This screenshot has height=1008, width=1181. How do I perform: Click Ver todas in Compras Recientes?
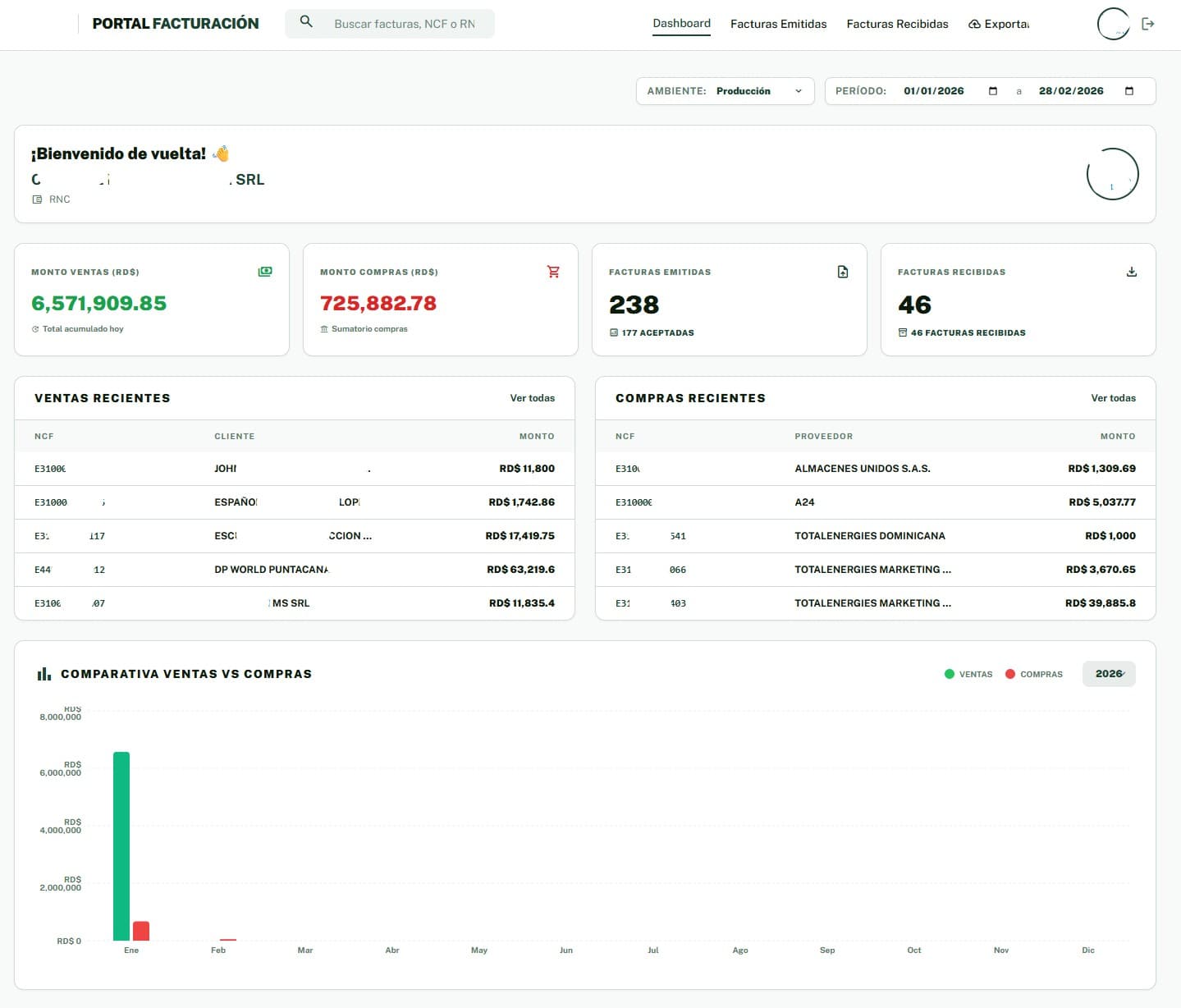[x=1113, y=398]
